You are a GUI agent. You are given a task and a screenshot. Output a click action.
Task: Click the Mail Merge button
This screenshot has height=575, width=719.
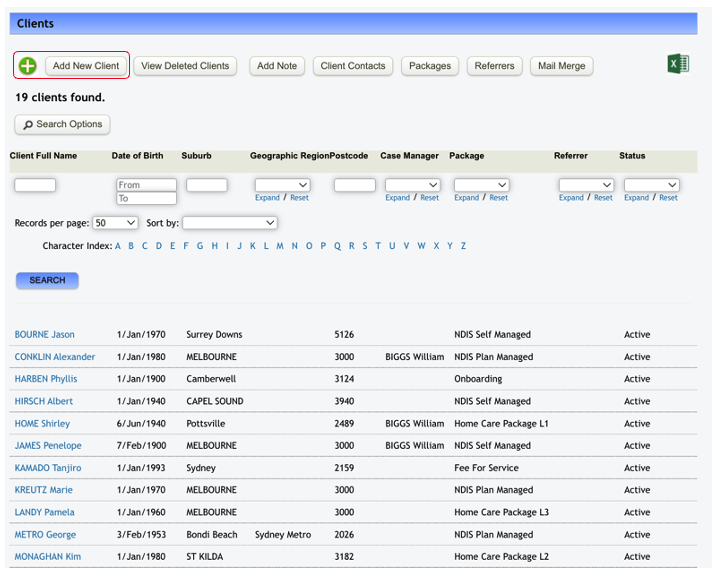(561, 66)
